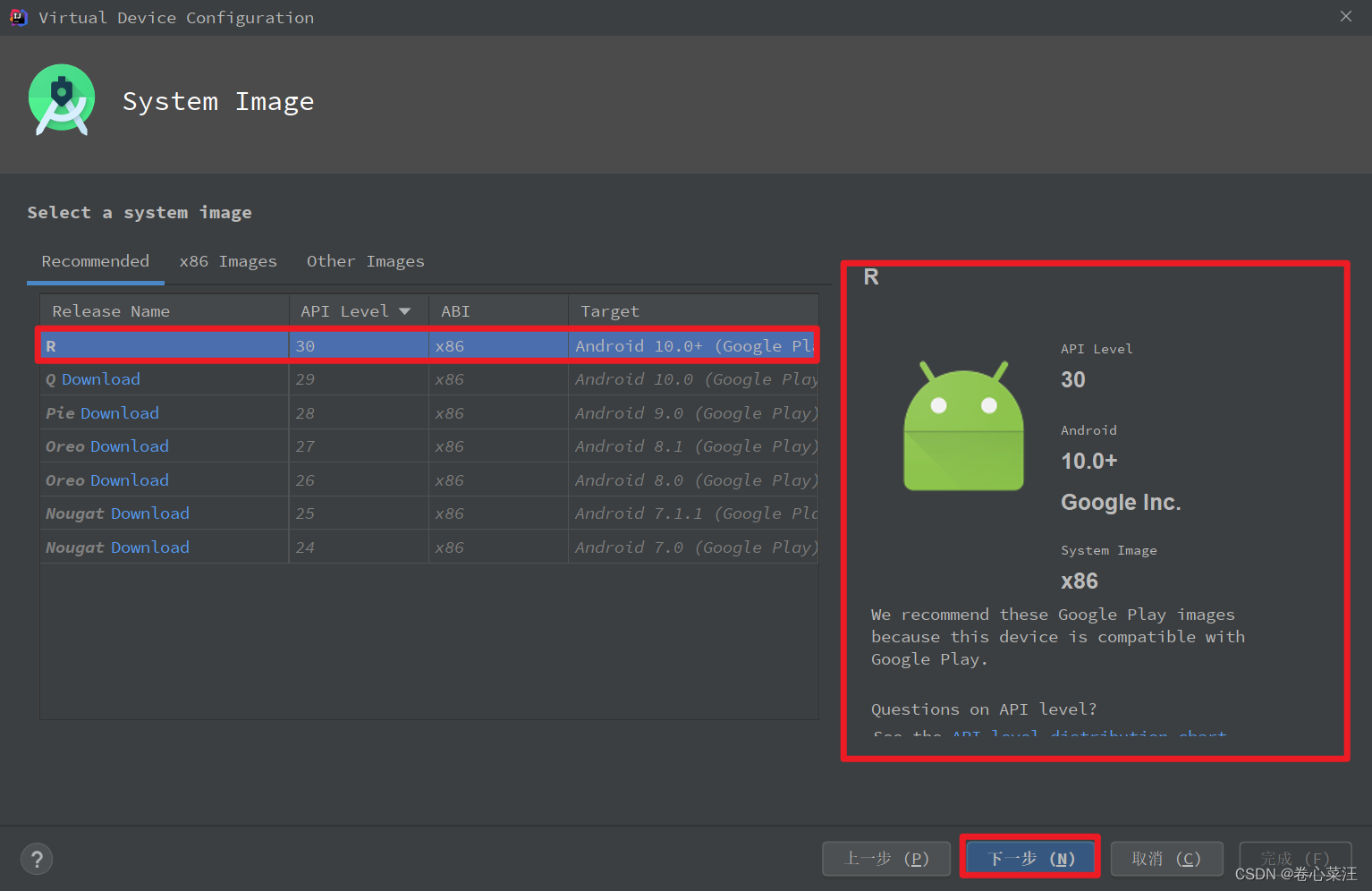Open the x86 Images tab
This screenshot has height=891, width=1372.
pos(228,261)
